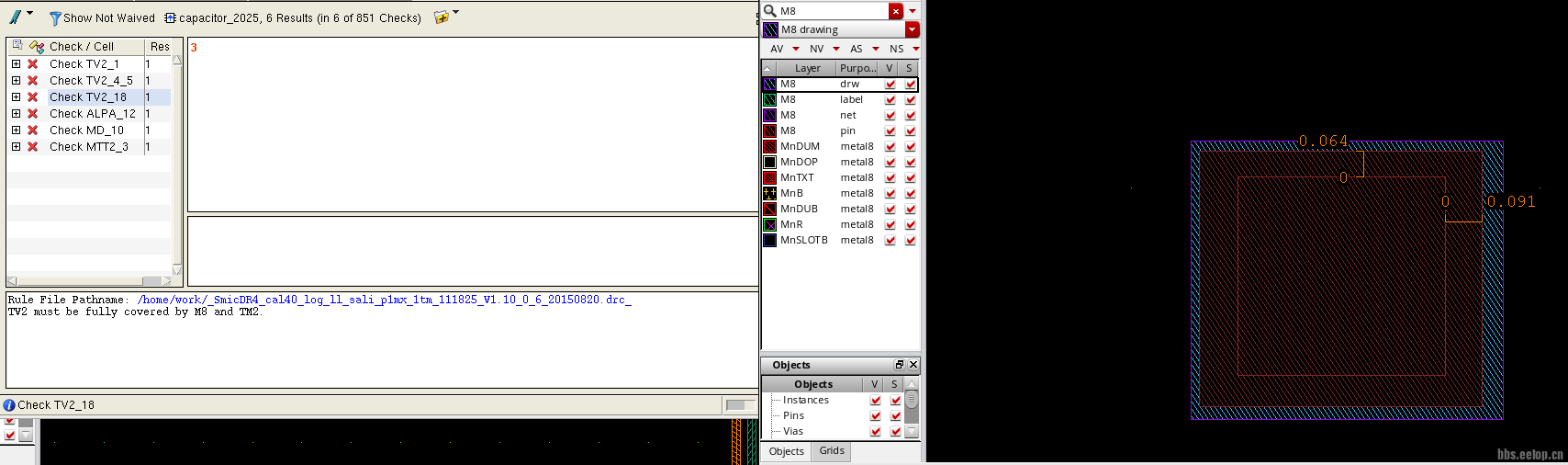Viewport: 1568px width, 465px height.
Task: Toggle selectability checkbox for MnDUM layer
Action: 910,147
